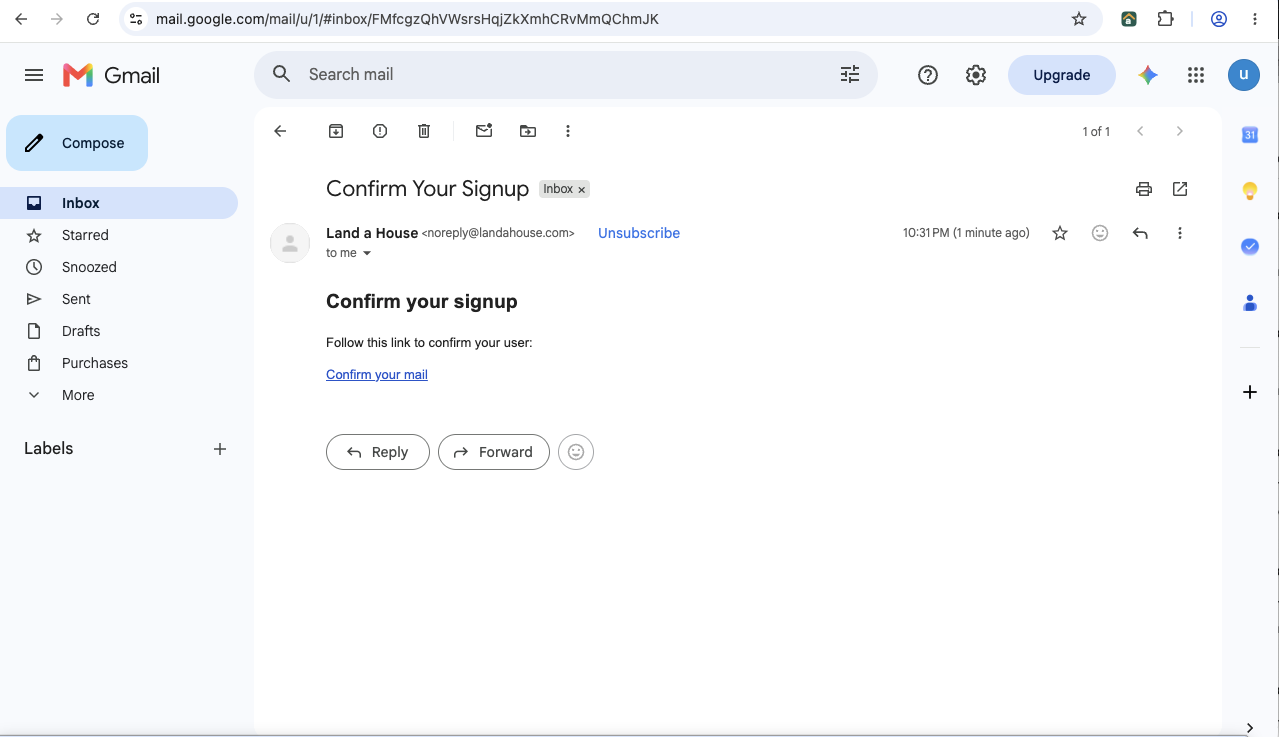Click sender name Land a House

click(x=372, y=233)
